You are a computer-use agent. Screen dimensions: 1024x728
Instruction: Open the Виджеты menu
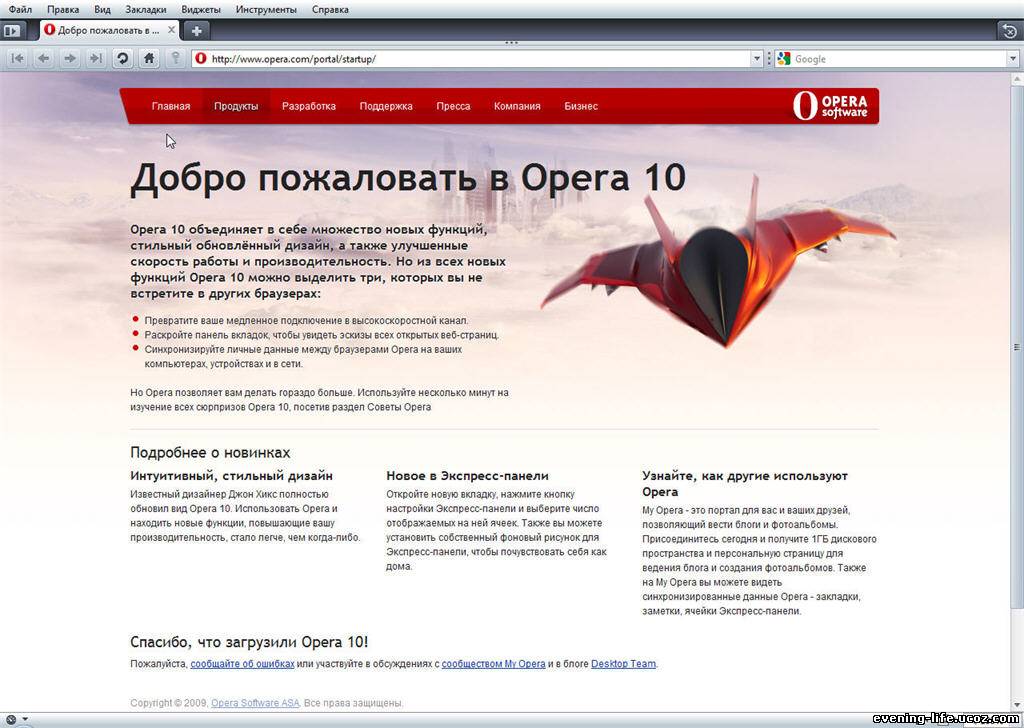point(201,10)
